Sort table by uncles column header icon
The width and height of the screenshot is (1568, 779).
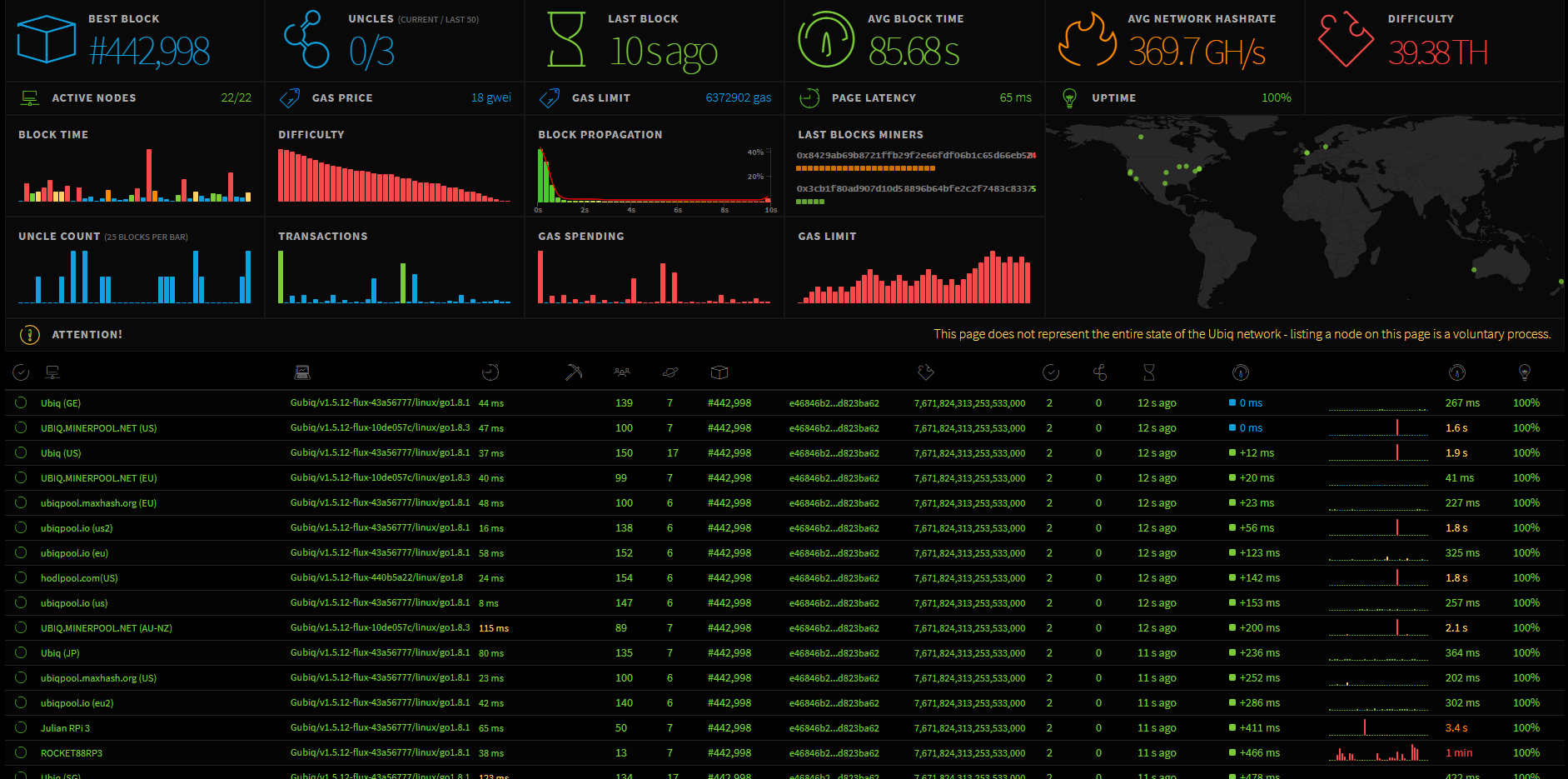pos(1100,372)
